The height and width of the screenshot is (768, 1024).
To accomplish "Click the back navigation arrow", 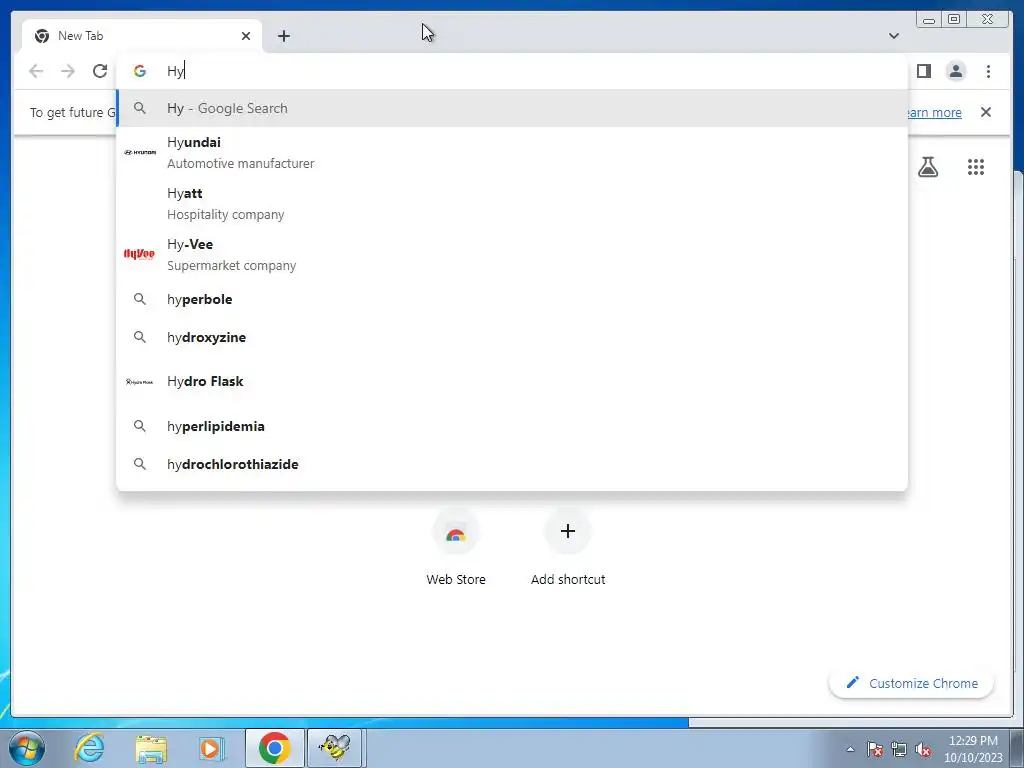I will click(x=36, y=71).
